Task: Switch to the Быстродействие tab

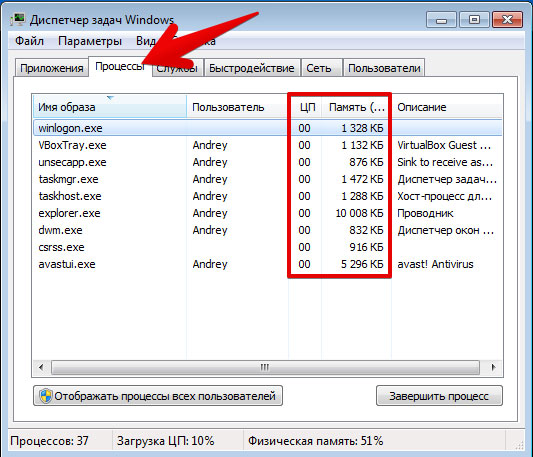Action: pyautogui.click(x=252, y=68)
